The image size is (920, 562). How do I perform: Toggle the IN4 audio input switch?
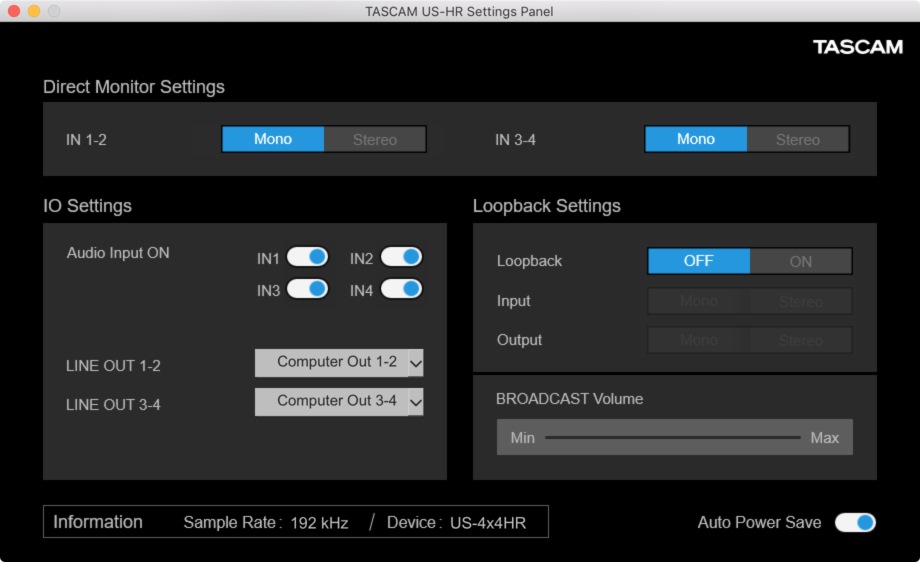401,289
